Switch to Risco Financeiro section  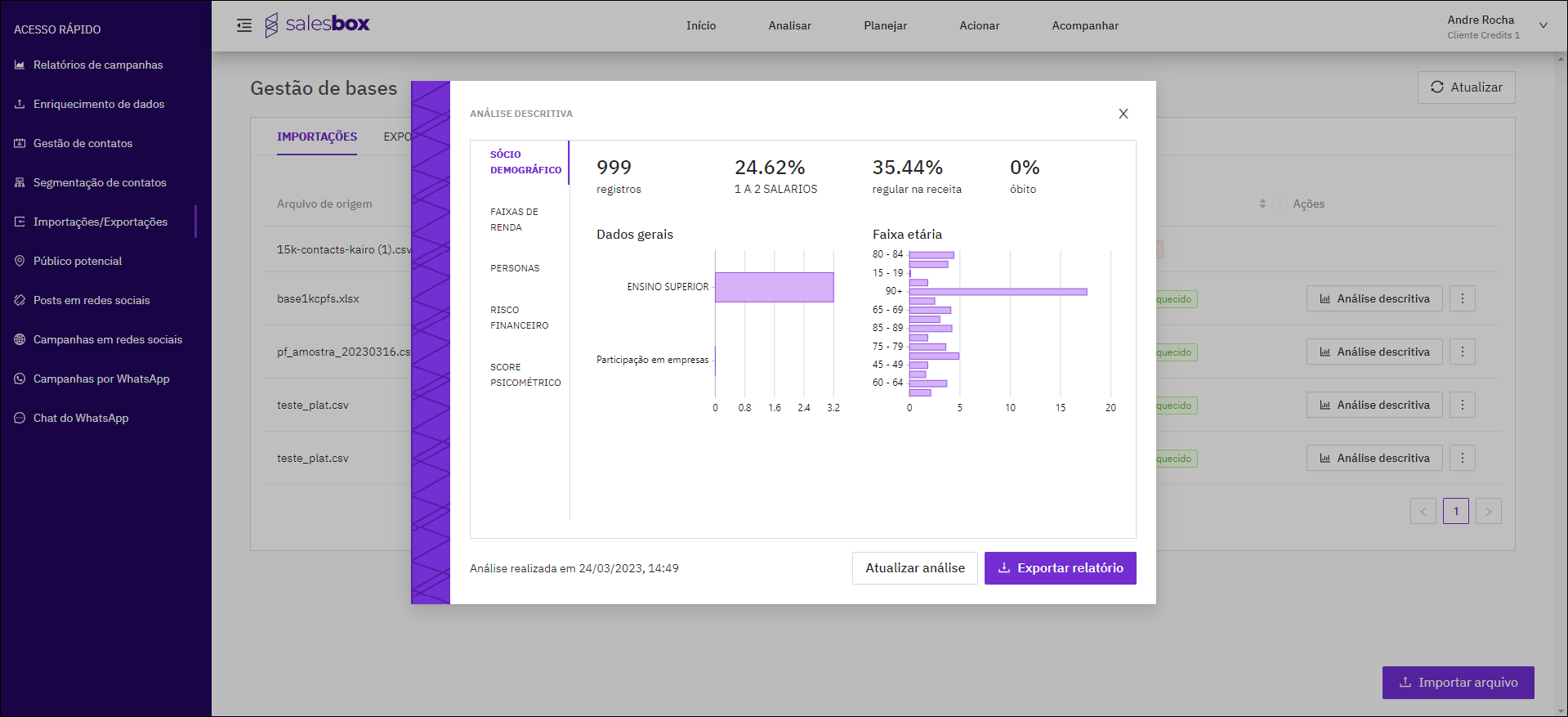point(519,317)
